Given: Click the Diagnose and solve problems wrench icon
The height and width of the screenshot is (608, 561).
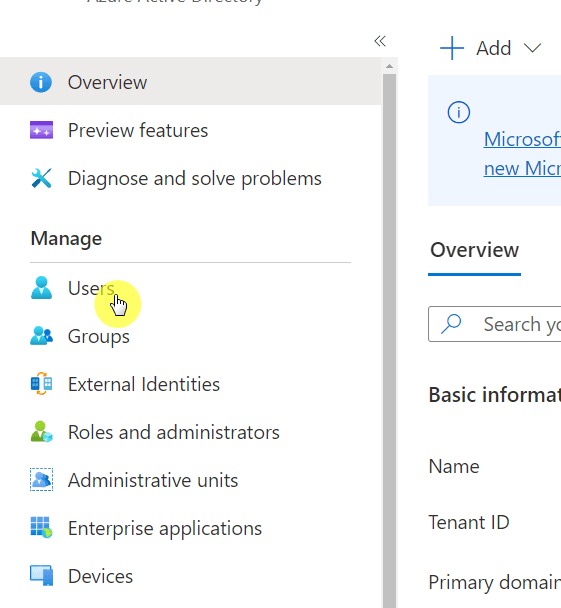Looking at the screenshot, I should [41, 178].
